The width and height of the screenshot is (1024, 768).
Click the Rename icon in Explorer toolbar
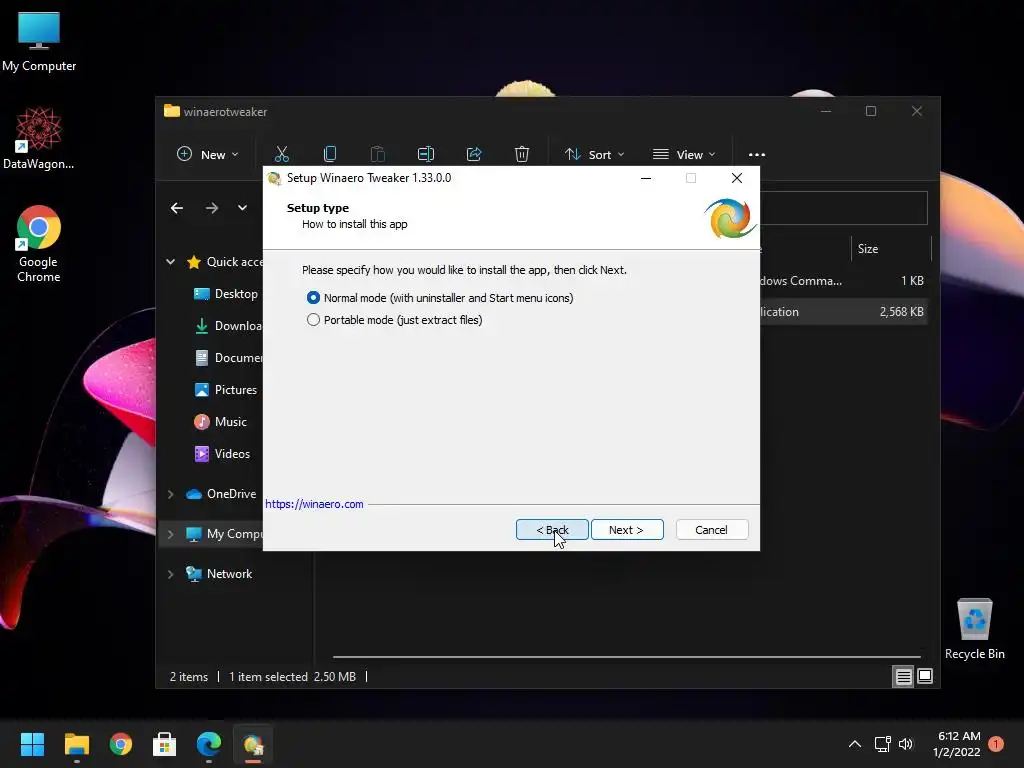[426, 154]
